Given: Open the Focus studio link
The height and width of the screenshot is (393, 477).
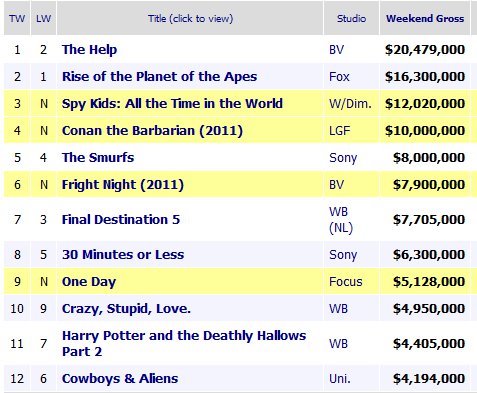Looking at the screenshot, I should [345, 282].
